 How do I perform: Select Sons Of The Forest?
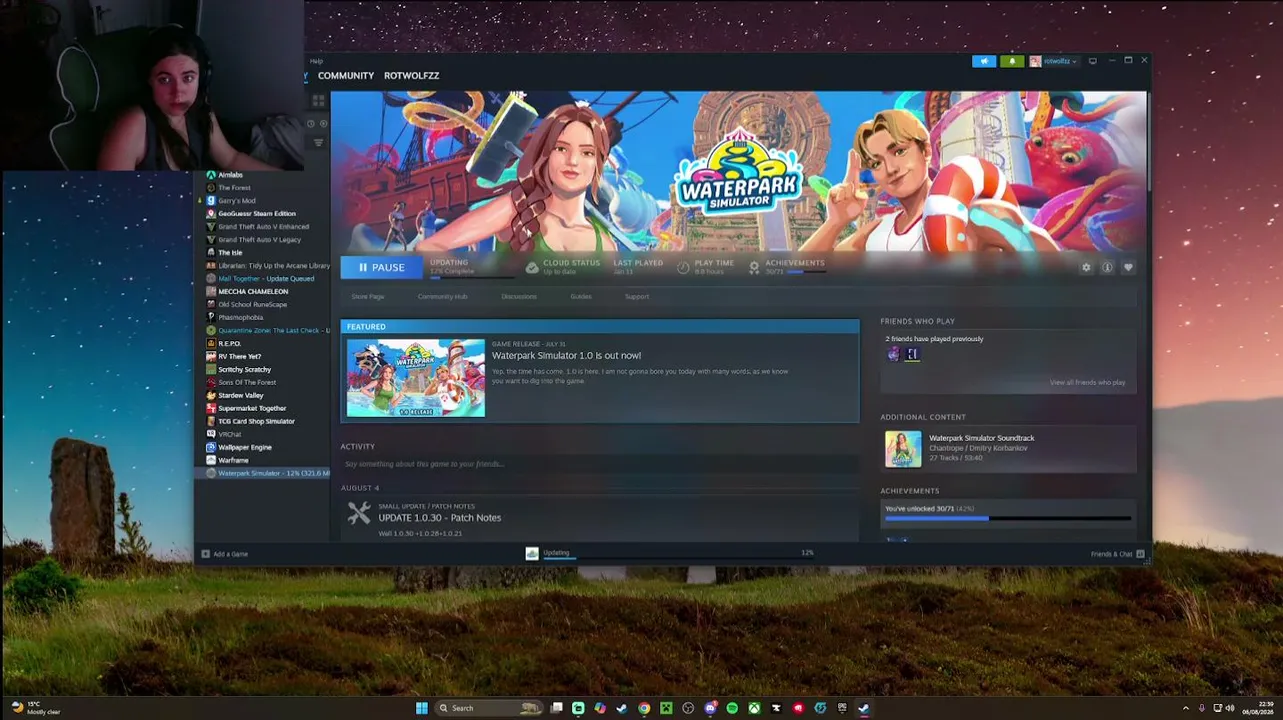point(262,382)
